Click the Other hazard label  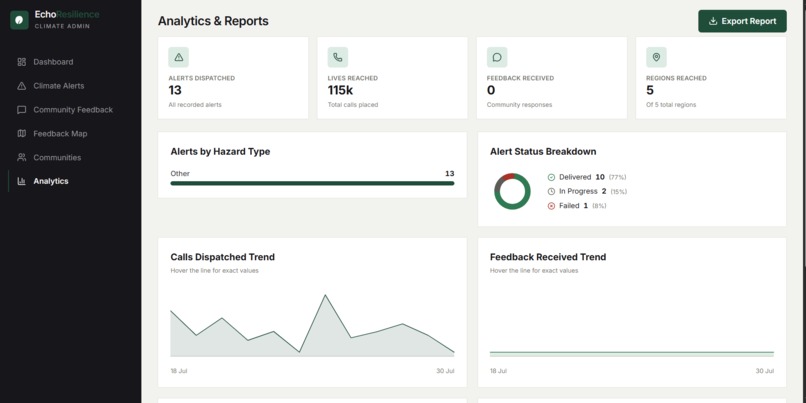coord(180,174)
